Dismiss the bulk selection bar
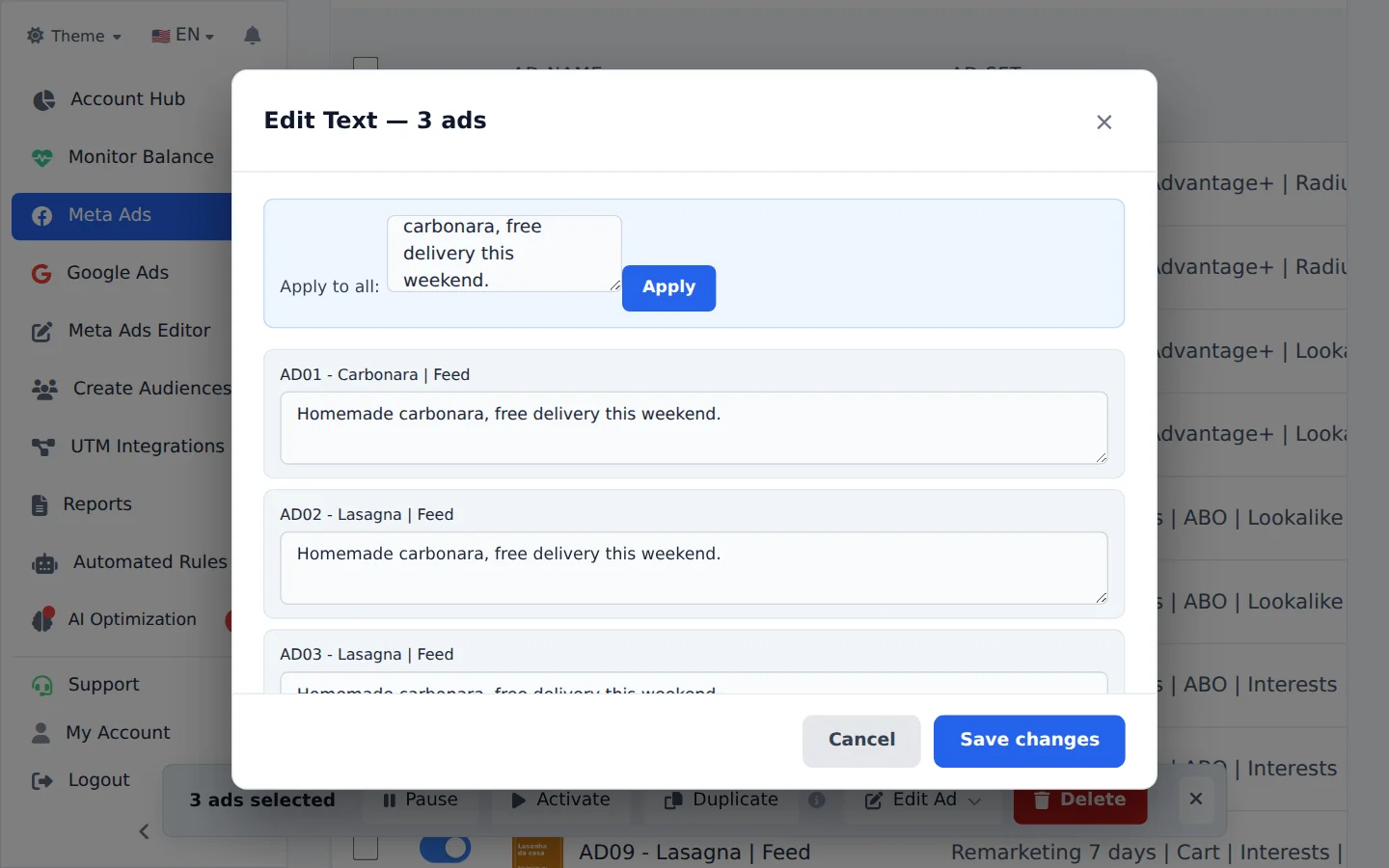Image resolution: width=1389 pixels, height=868 pixels. pos(1196,799)
